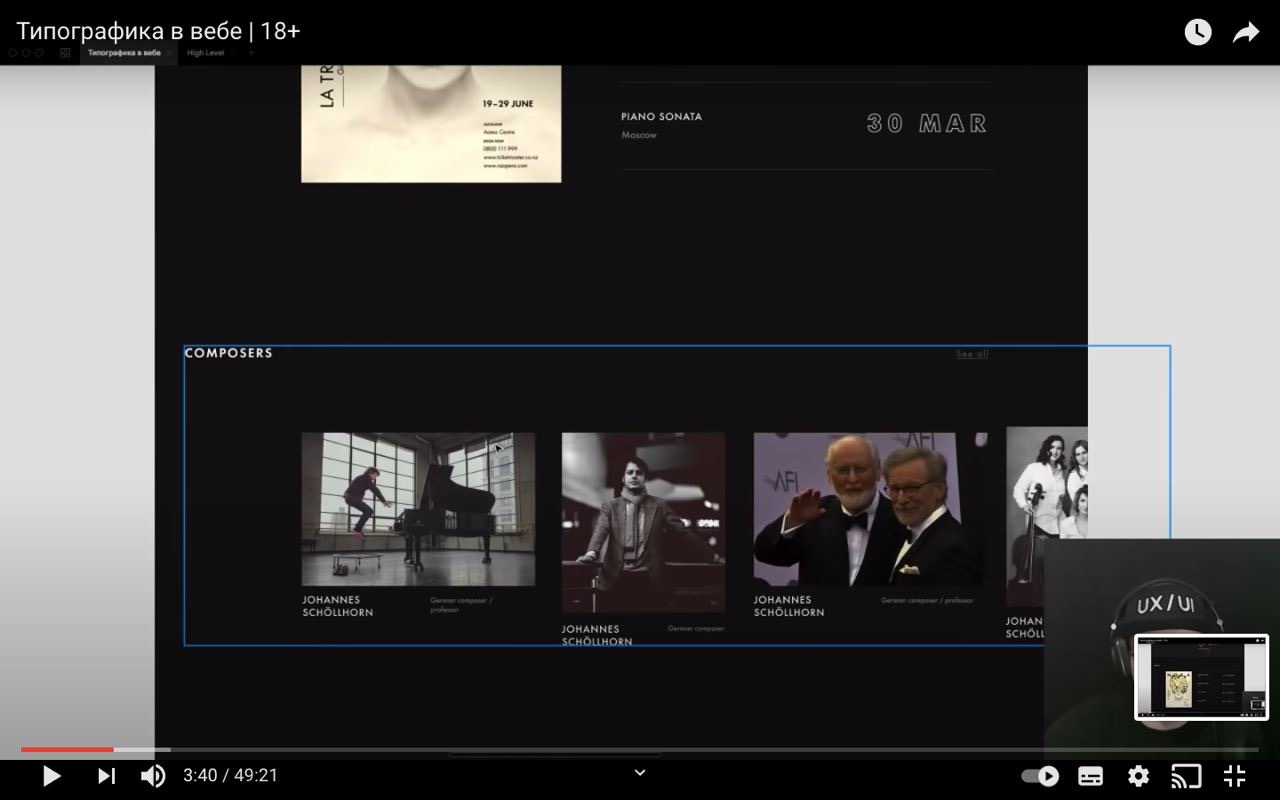The image size is (1280, 800).
Task: Click the COMPOSERS section heading
Action: click(228, 353)
